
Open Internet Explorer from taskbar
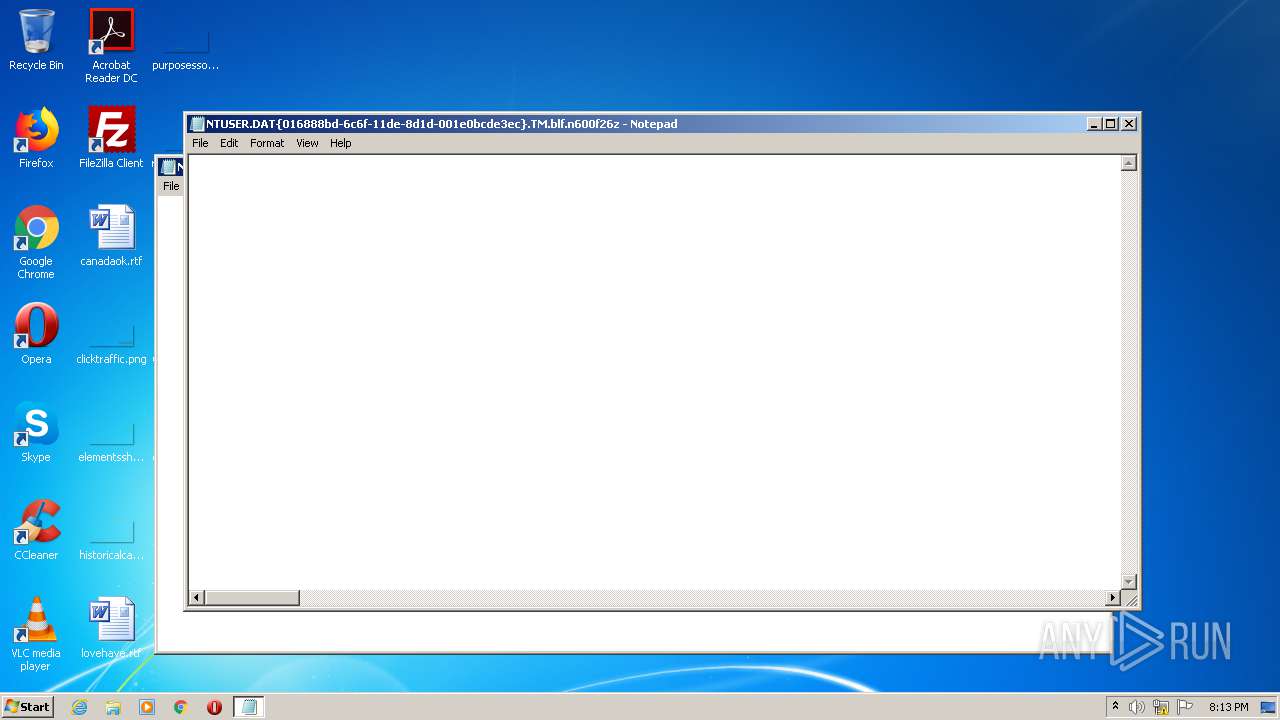pos(79,707)
